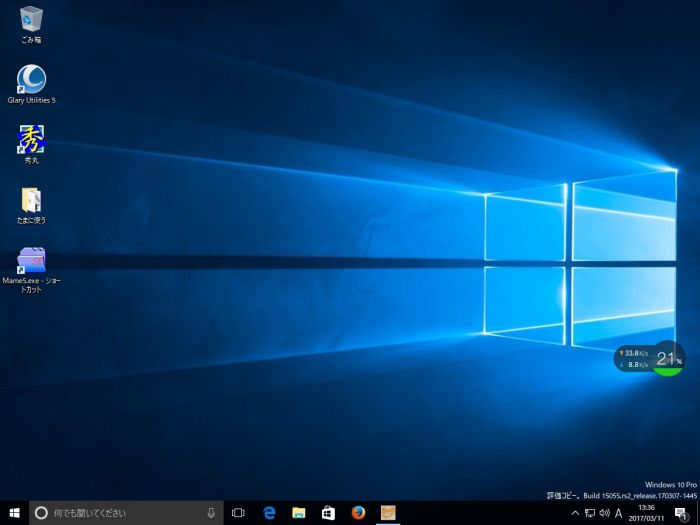Open File Explorer from the taskbar

(298, 513)
